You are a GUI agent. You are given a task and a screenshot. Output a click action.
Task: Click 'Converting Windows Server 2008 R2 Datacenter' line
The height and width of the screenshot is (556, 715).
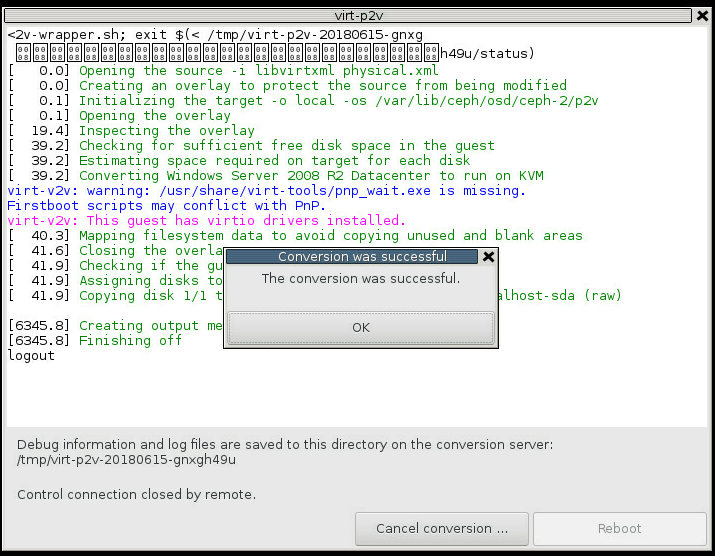coord(276,176)
